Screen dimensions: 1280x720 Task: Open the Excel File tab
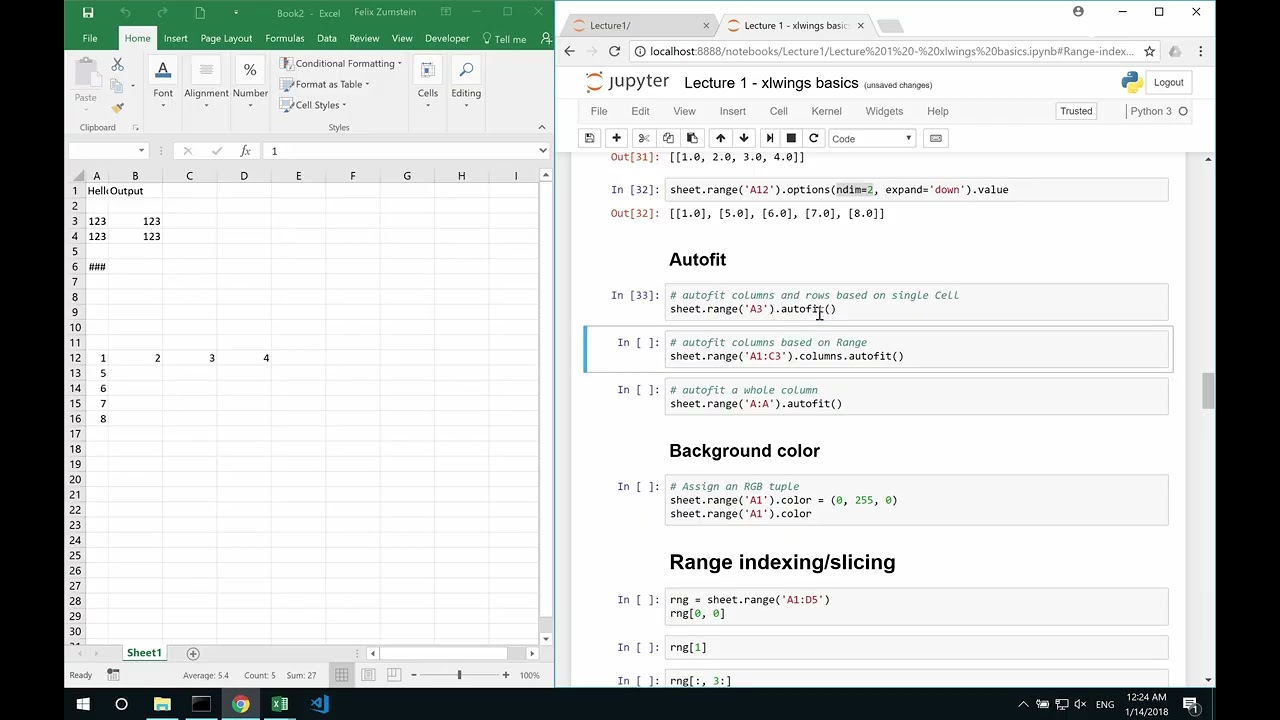pyautogui.click(x=90, y=38)
